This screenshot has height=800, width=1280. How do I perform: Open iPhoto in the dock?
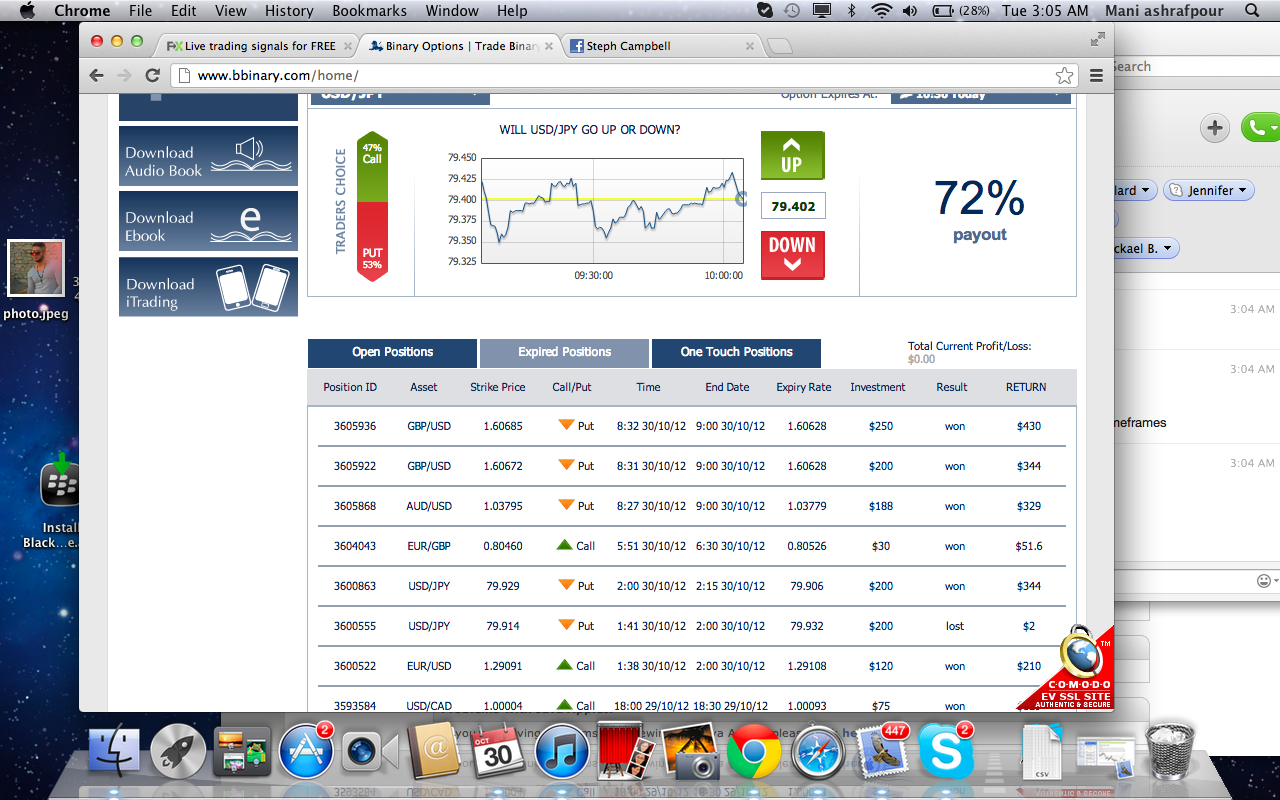pos(690,752)
